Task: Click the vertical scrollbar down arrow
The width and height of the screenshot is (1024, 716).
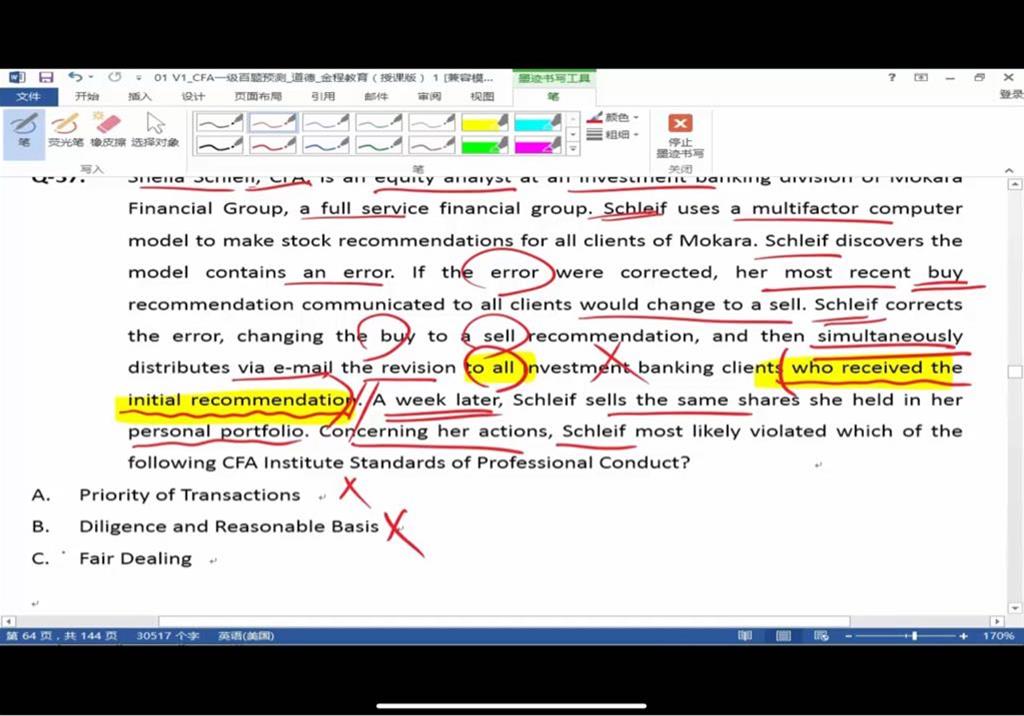Action: pos(1015,608)
